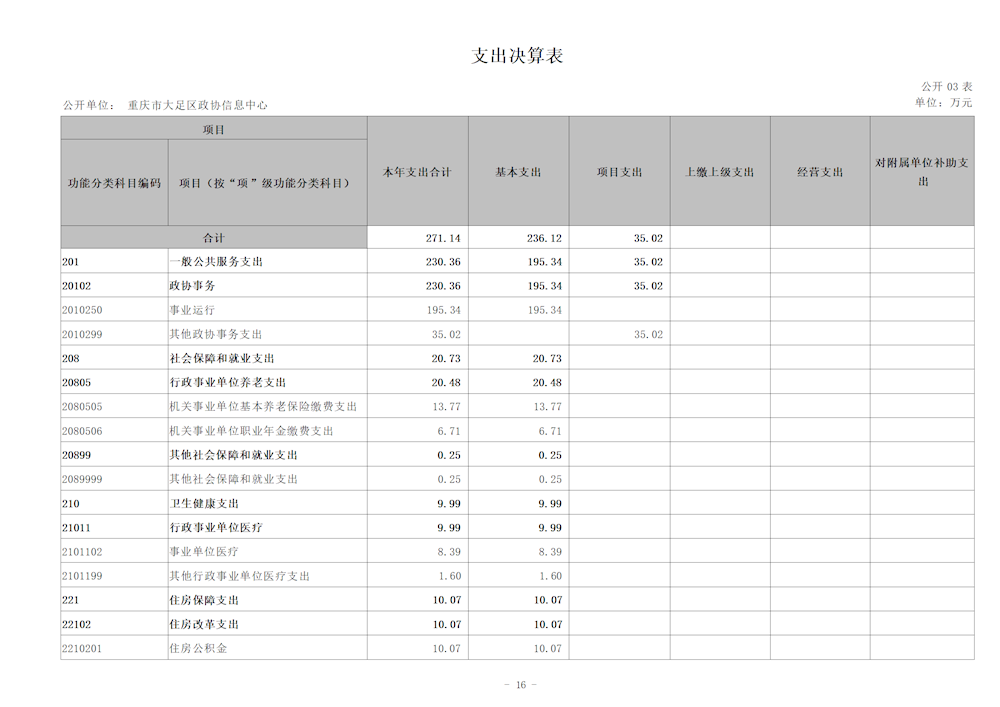Viewport: 1000px width, 707px height.
Task: Click the 基本支出 column header
Action: click(x=518, y=172)
